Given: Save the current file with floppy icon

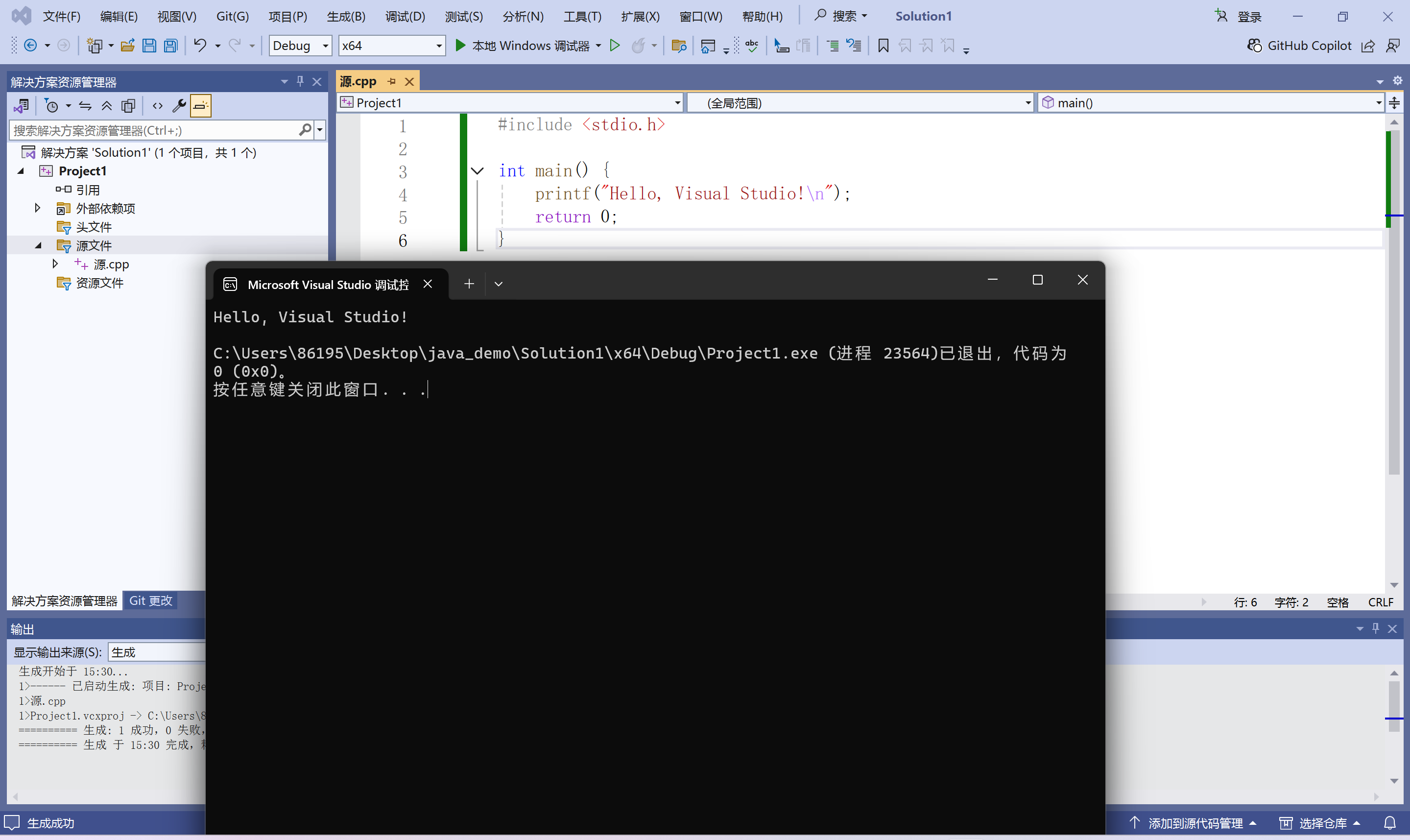Looking at the screenshot, I should 149,45.
